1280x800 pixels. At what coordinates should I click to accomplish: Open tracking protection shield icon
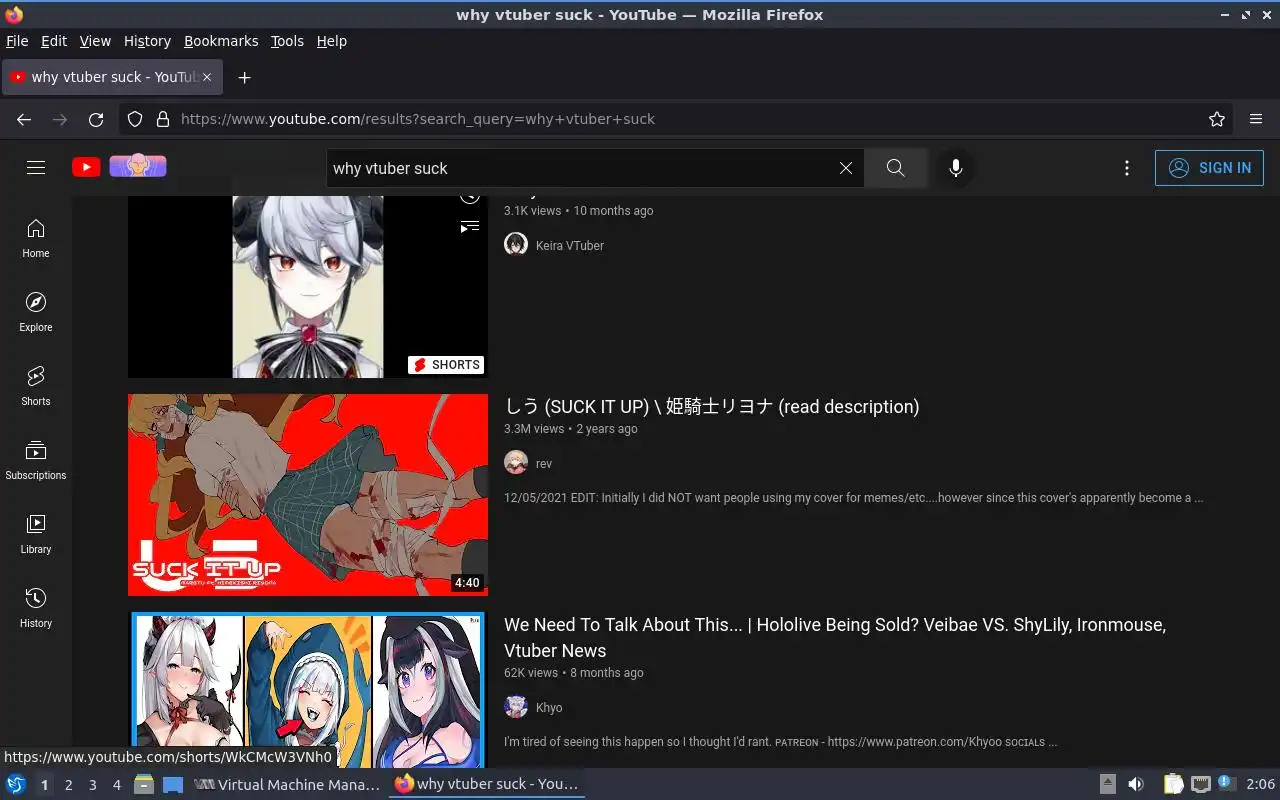click(135, 119)
